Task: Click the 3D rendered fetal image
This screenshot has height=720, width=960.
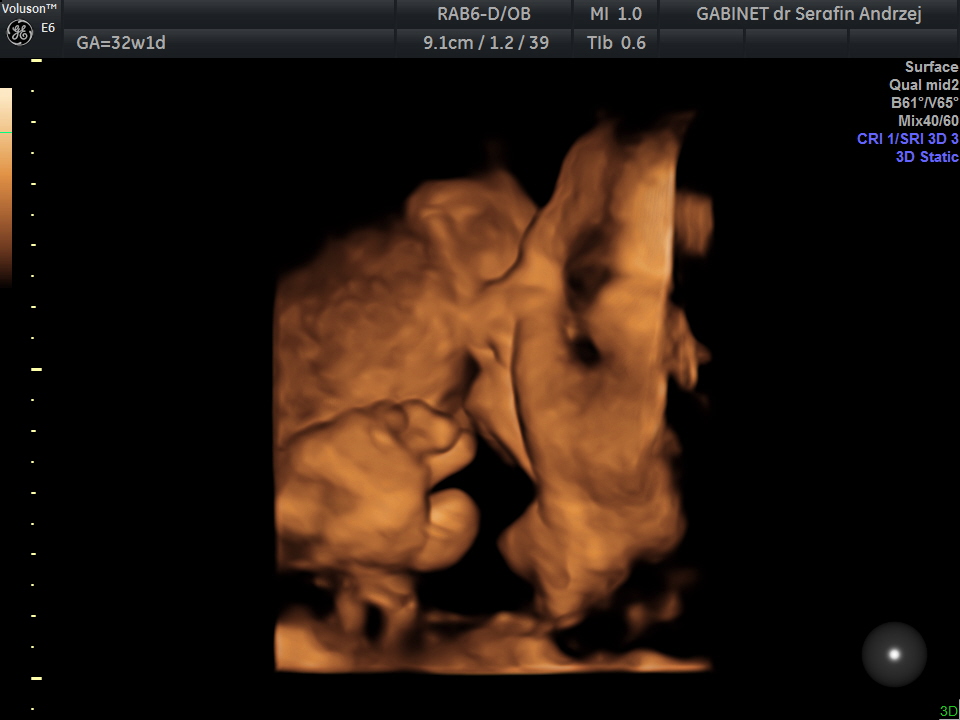Action: point(493,392)
